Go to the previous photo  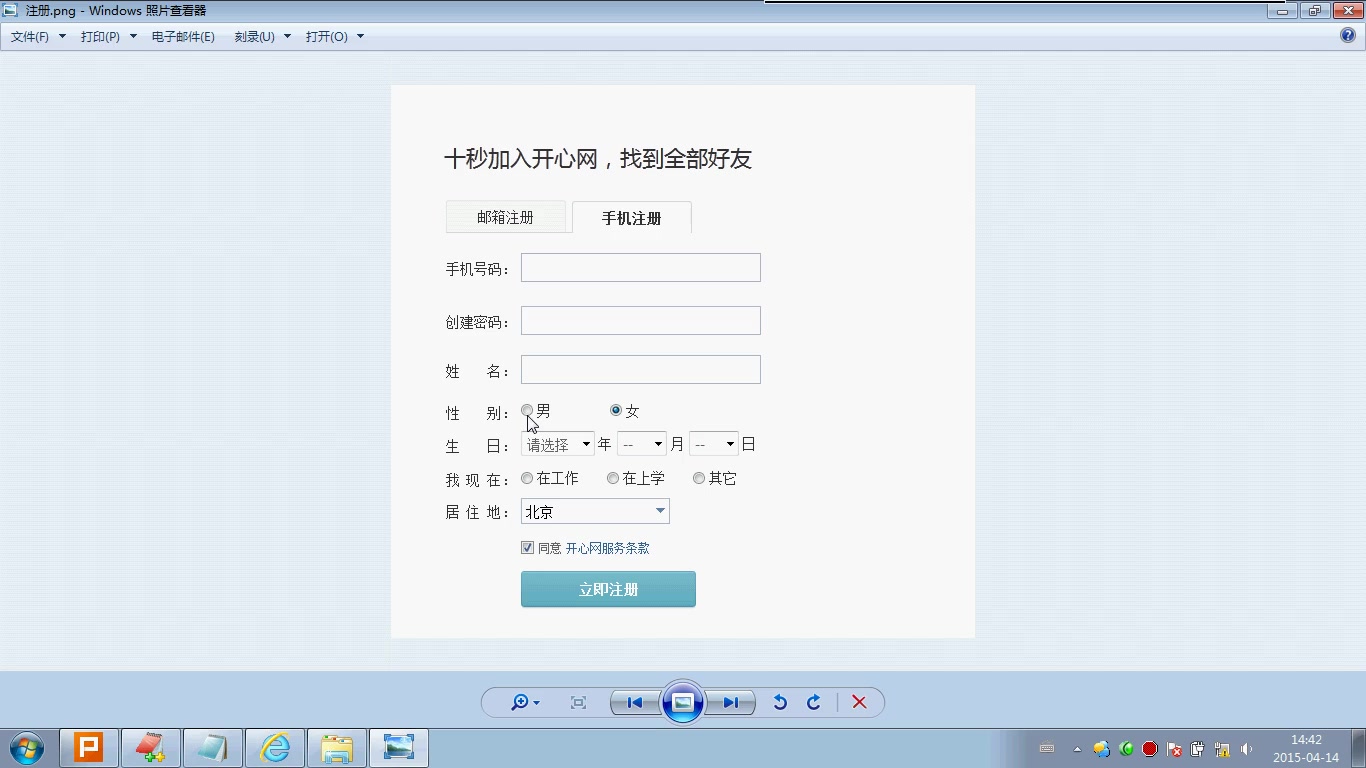[634, 703]
